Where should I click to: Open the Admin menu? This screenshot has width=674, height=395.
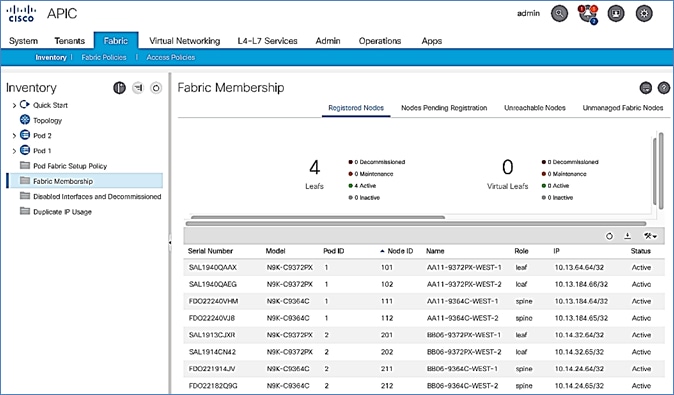pyautogui.click(x=328, y=41)
